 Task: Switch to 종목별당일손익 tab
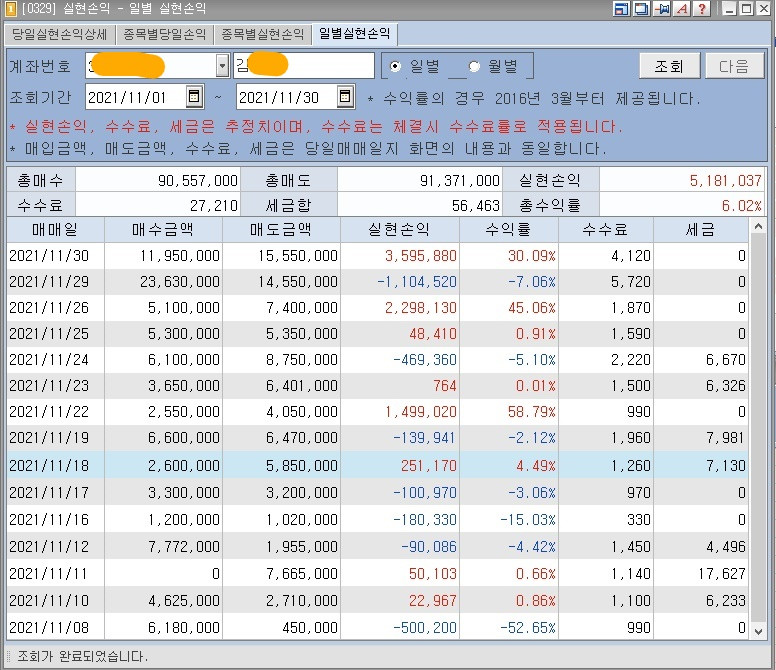point(164,34)
